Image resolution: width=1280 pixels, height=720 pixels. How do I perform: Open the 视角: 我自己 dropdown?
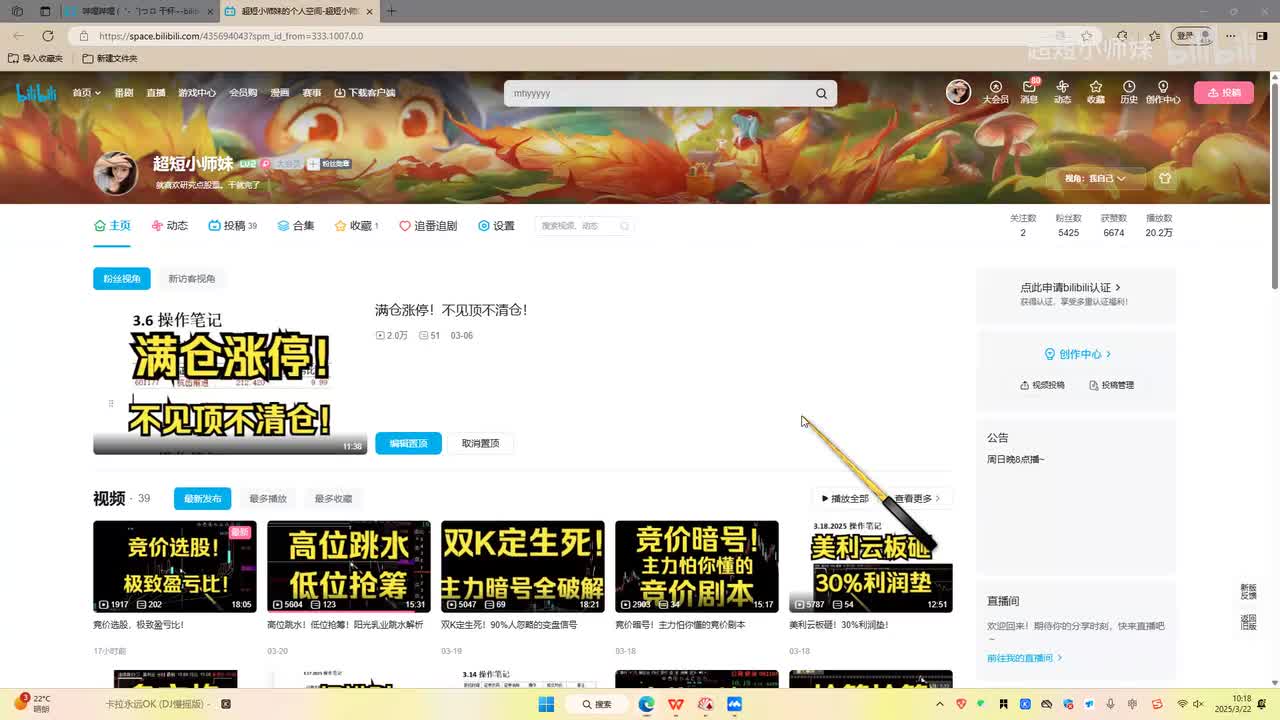pos(1095,178)
